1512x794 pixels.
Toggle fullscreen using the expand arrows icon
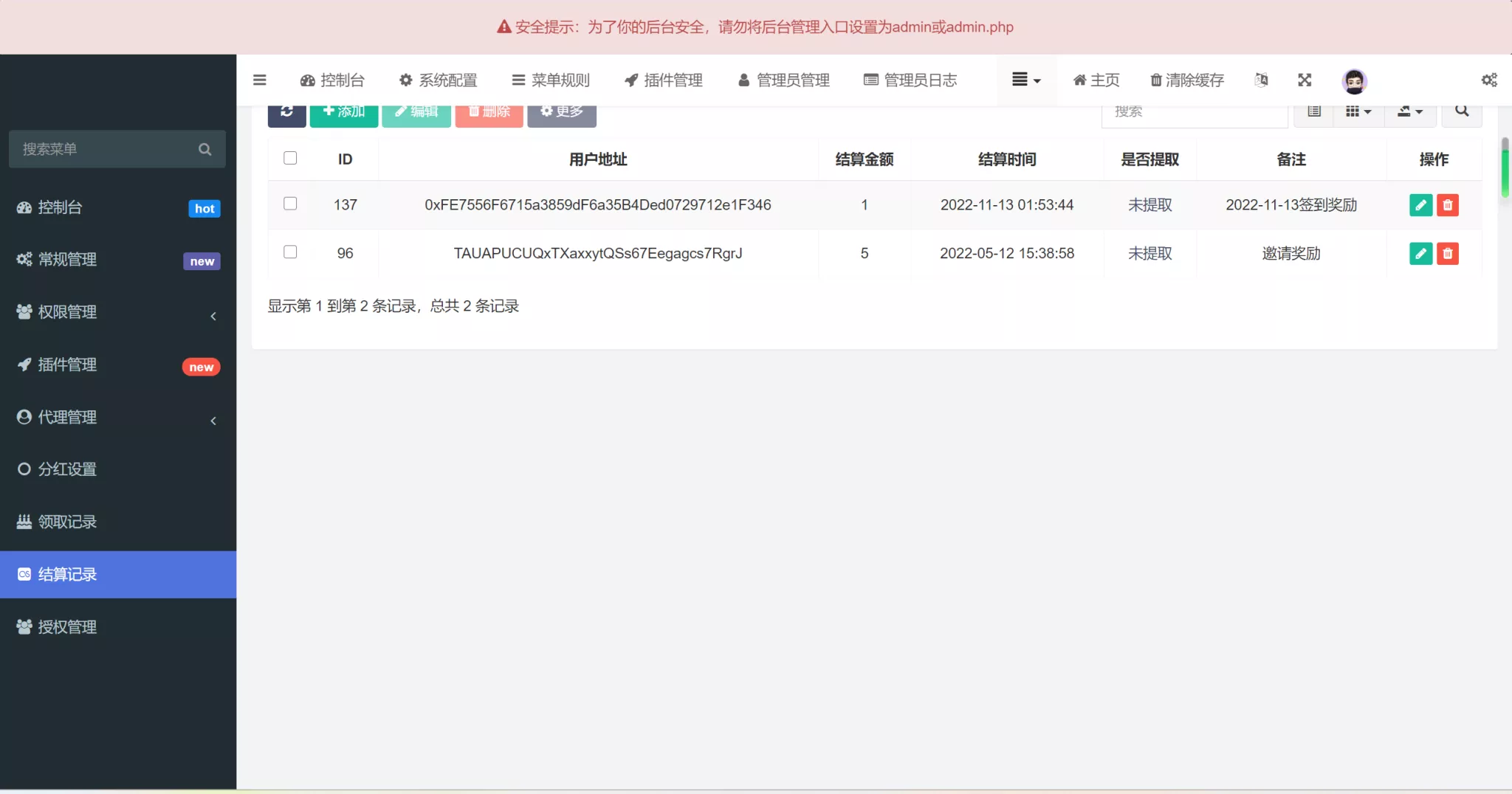tap(1305, 80)
